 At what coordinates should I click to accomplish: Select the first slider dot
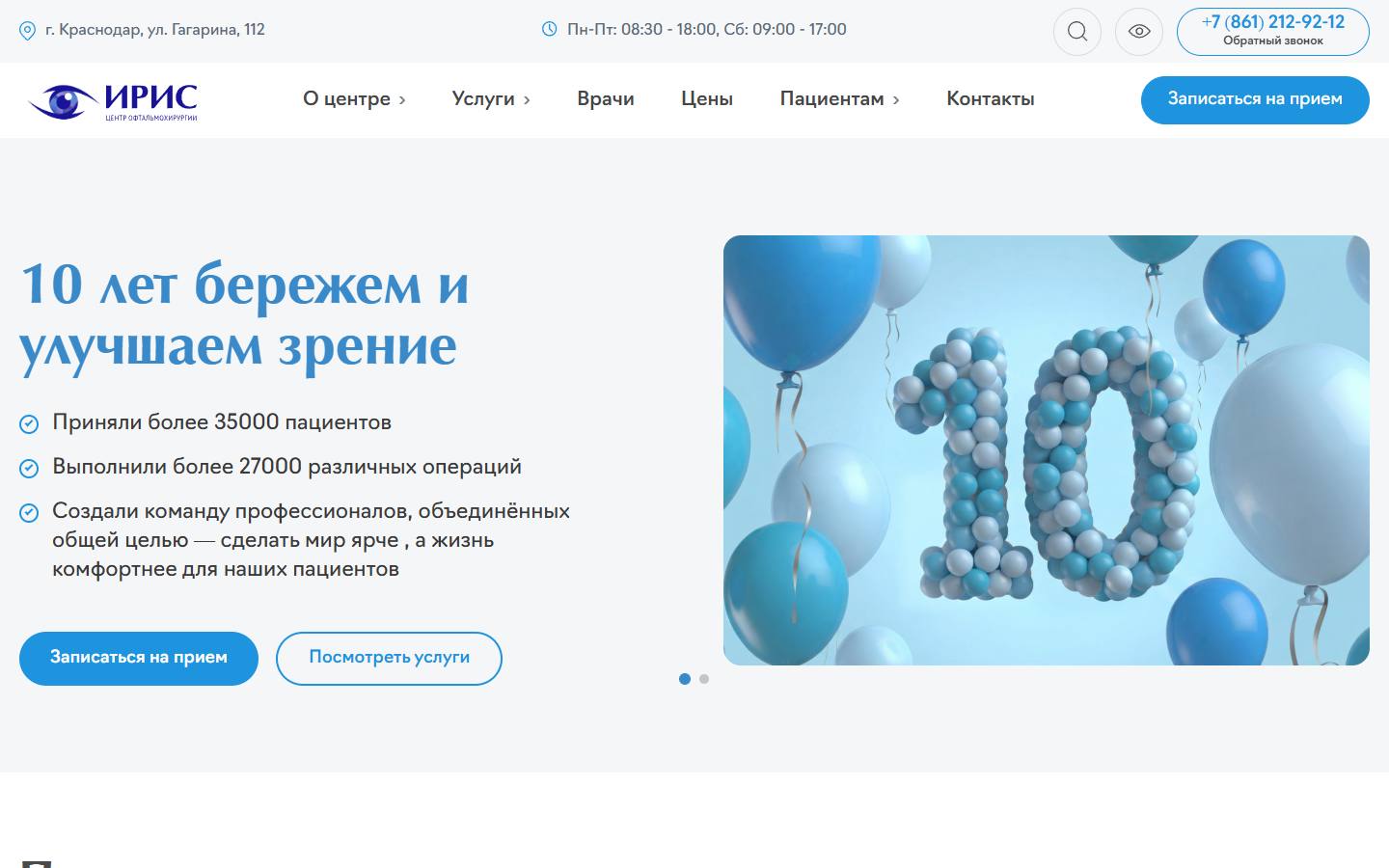tap(685, 679)
